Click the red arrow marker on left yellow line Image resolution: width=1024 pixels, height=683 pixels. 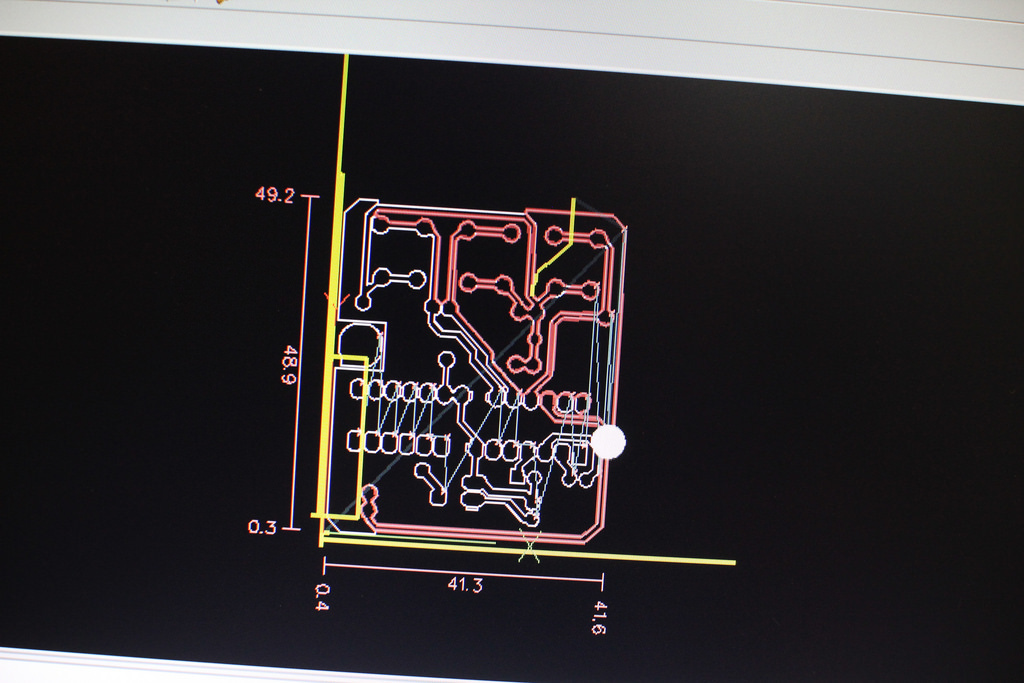(338, 301)
